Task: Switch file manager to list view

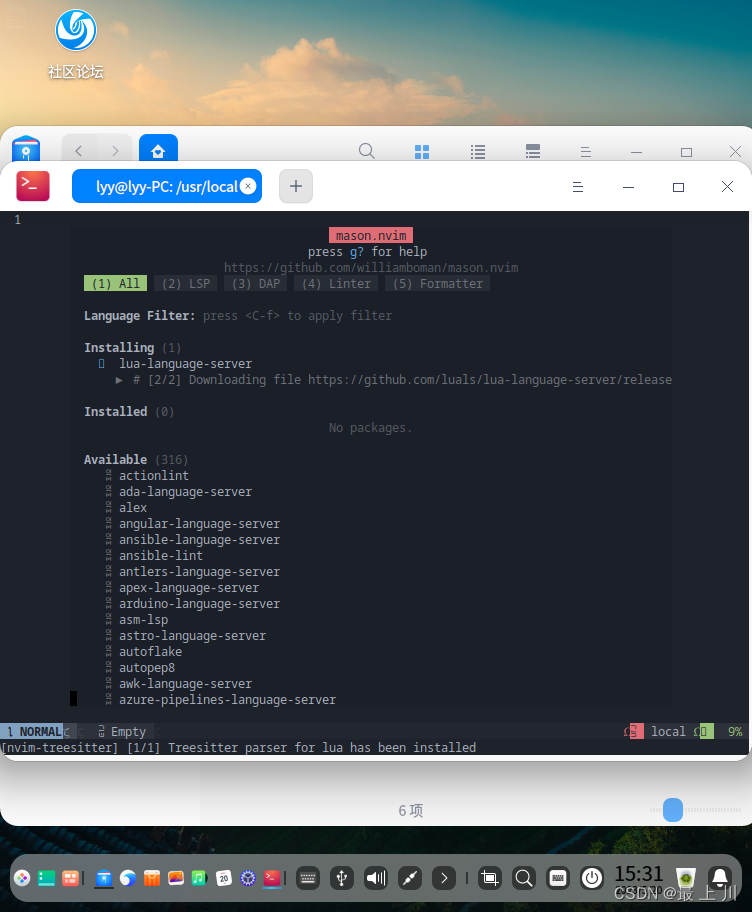Action: click(478, 152)
